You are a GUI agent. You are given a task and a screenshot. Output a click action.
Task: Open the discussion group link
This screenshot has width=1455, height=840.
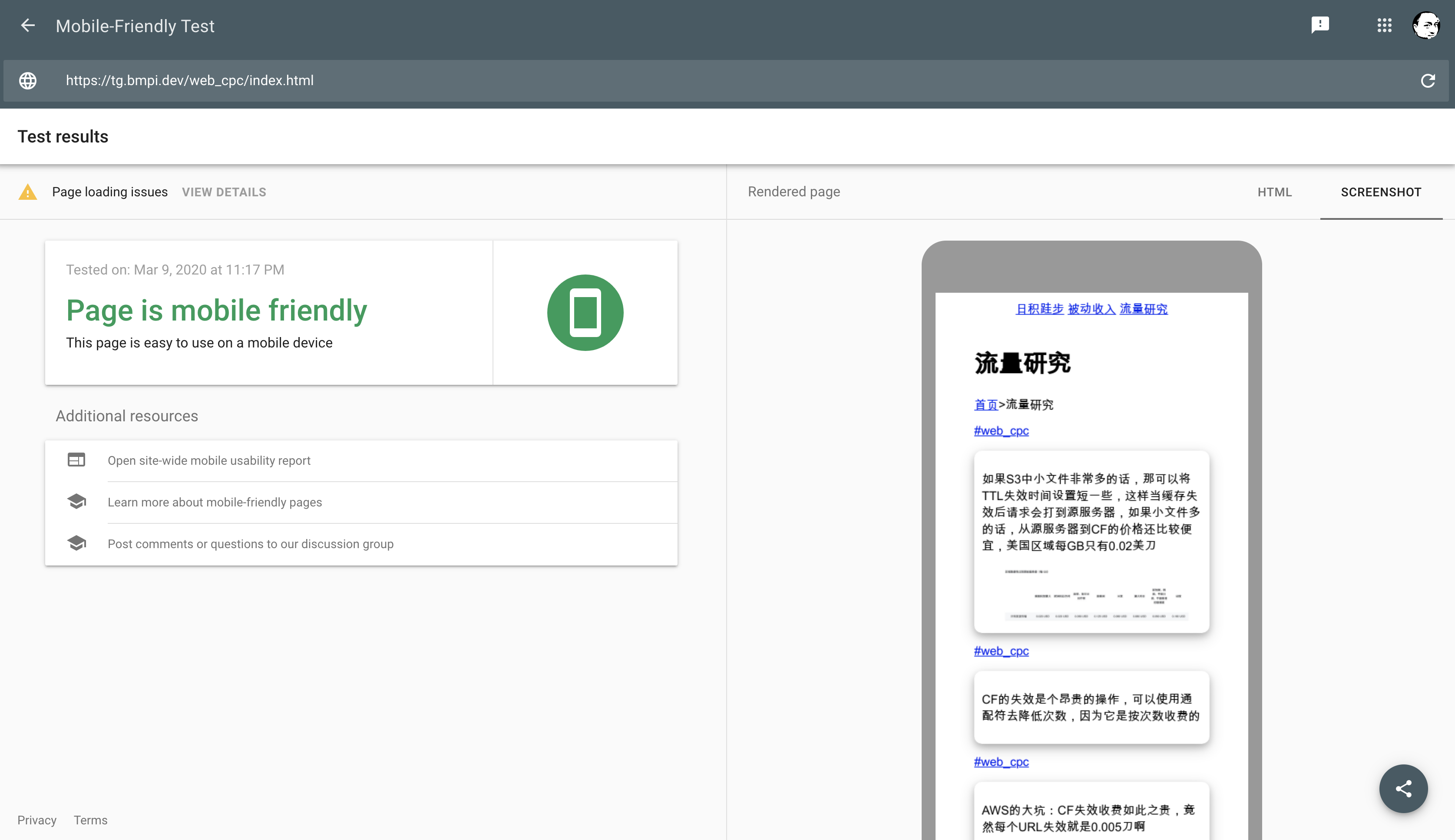[250, 544]
